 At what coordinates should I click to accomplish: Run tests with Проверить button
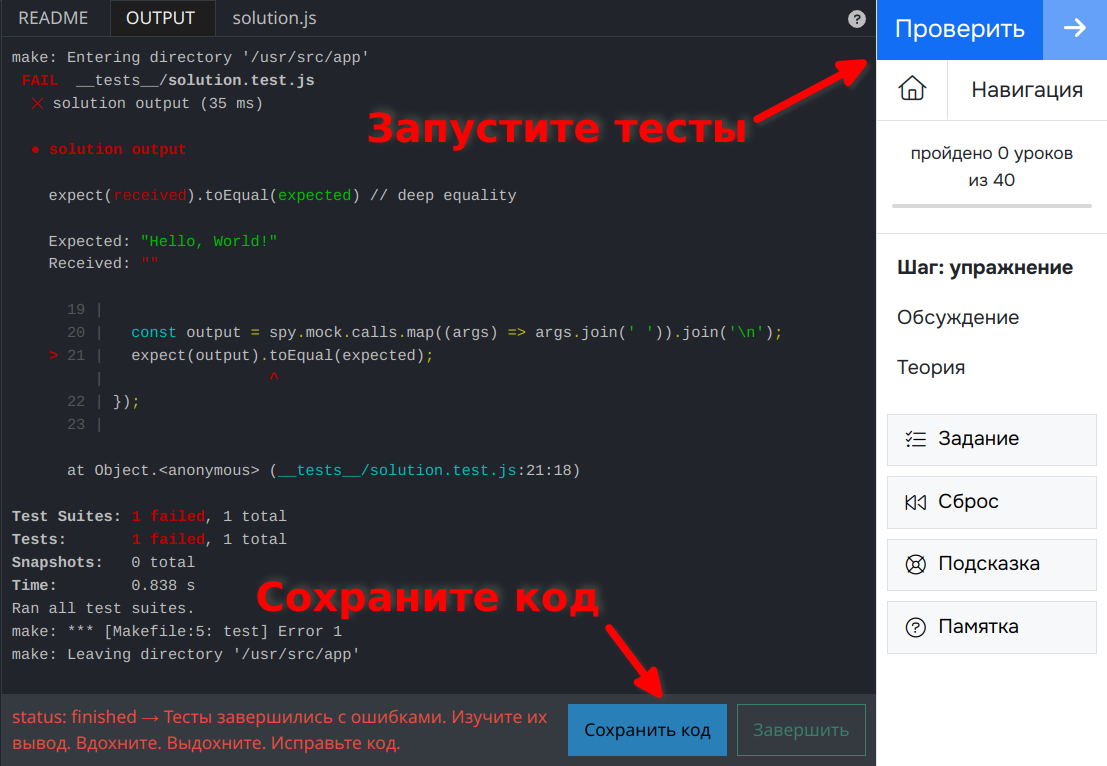click(x=959, y=29)
